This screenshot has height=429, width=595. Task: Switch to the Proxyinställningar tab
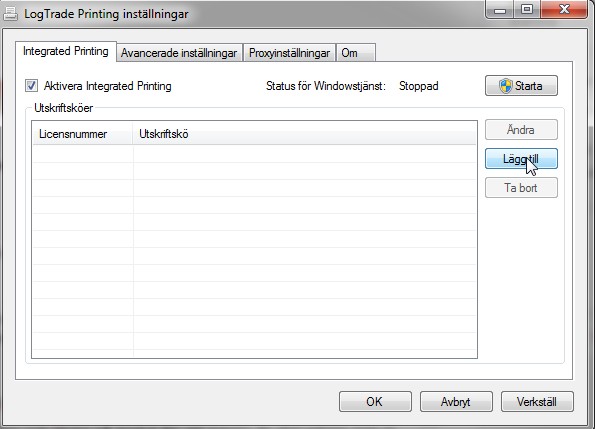click(x=289, y=53)
